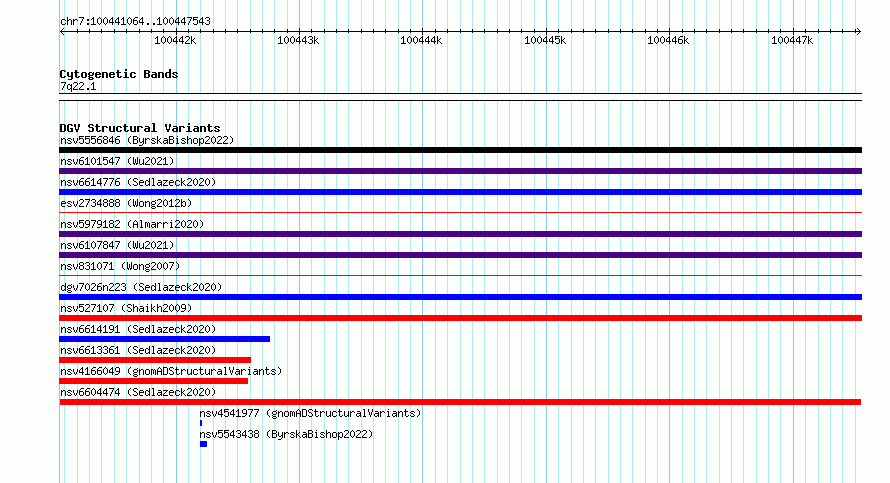
Task: Select the DGV Structural Variants track heading
Action: click(140, 128)
